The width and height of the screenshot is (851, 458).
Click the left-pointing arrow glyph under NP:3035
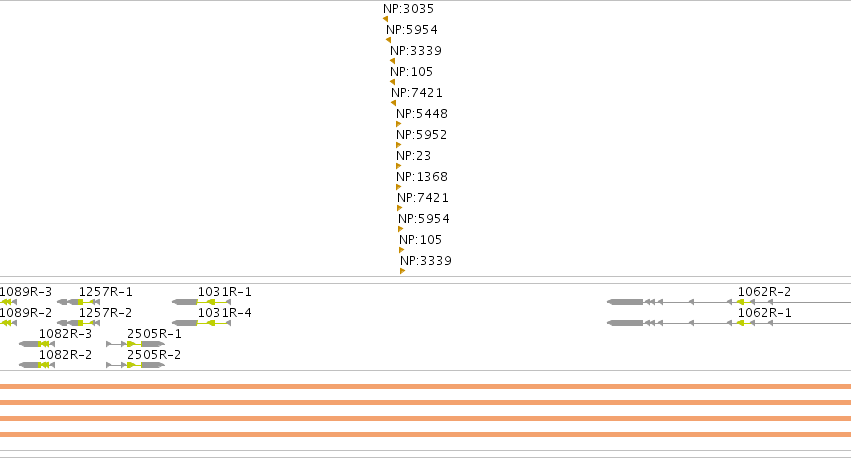click(x=385, y=19)
